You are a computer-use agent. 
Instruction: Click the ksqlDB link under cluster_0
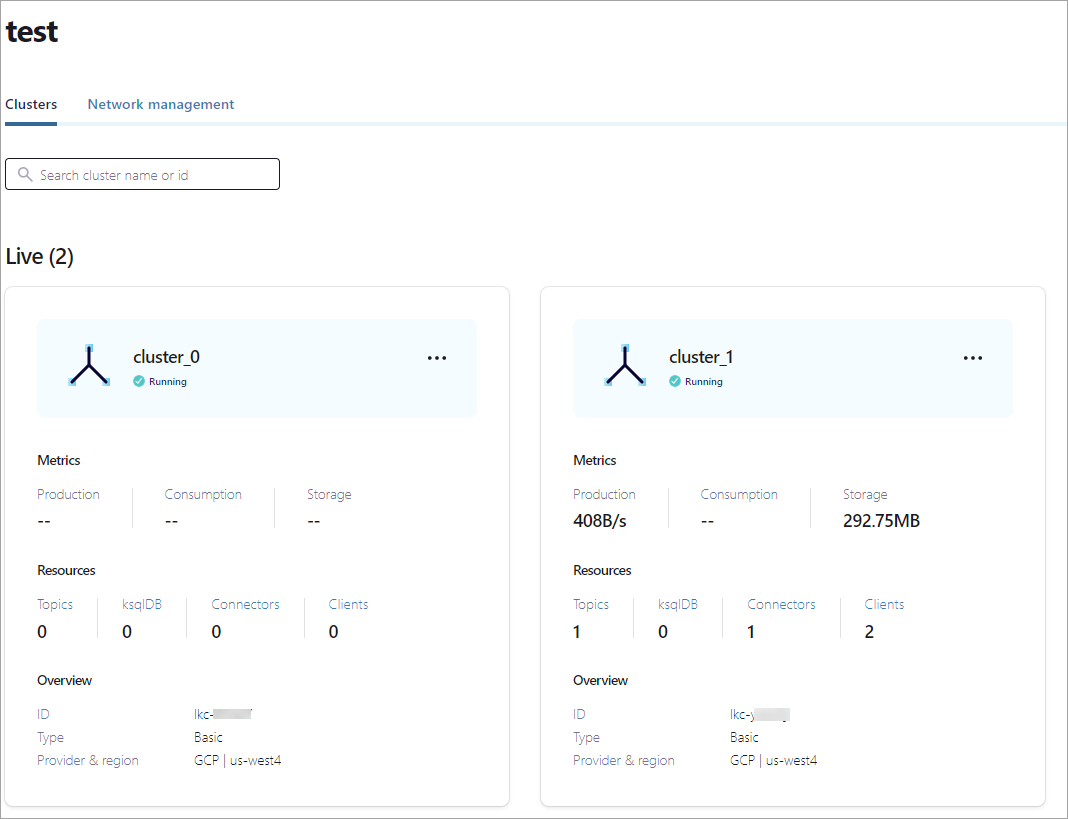(142, 604)
